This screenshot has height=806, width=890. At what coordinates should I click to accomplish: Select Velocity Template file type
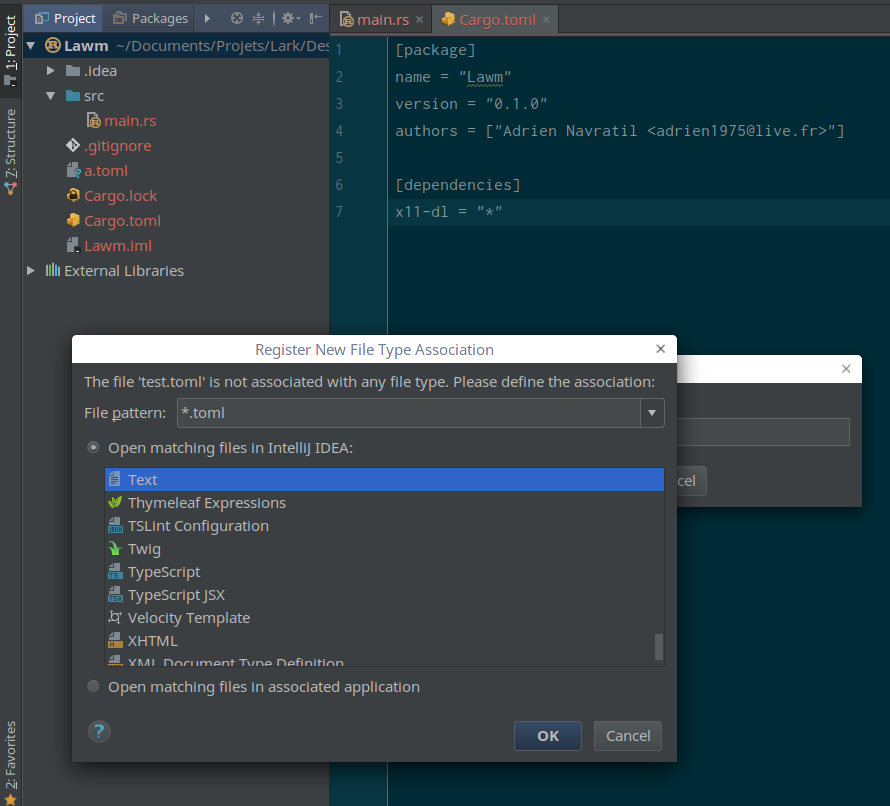[384, 618]
